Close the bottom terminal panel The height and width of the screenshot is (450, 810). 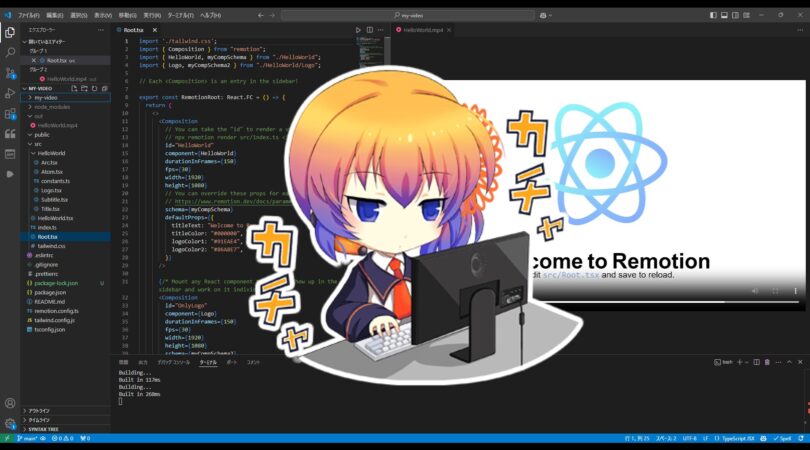pos(800,362)
